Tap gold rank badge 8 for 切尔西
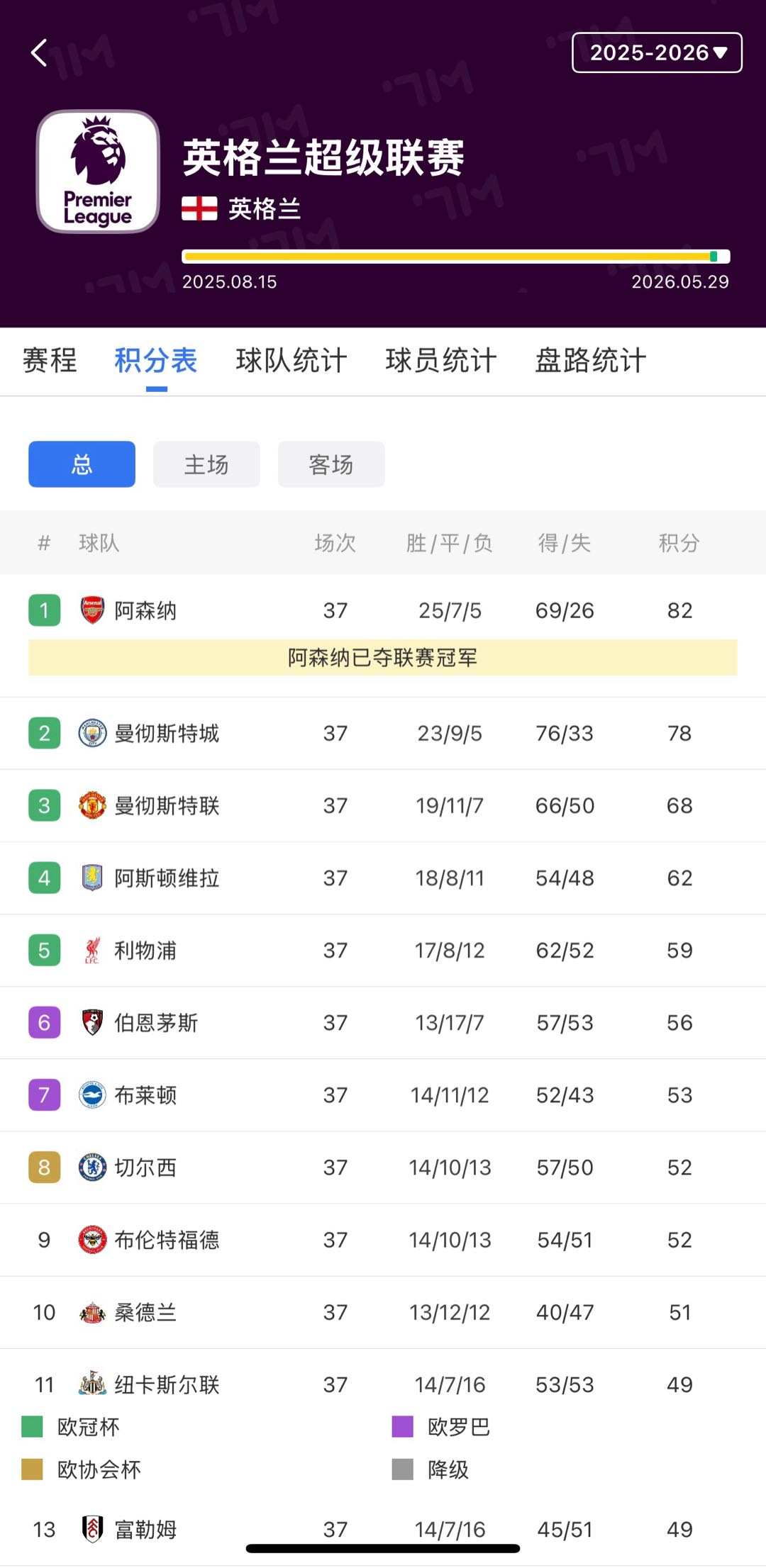The image size is (766, 1568). 44,1167
